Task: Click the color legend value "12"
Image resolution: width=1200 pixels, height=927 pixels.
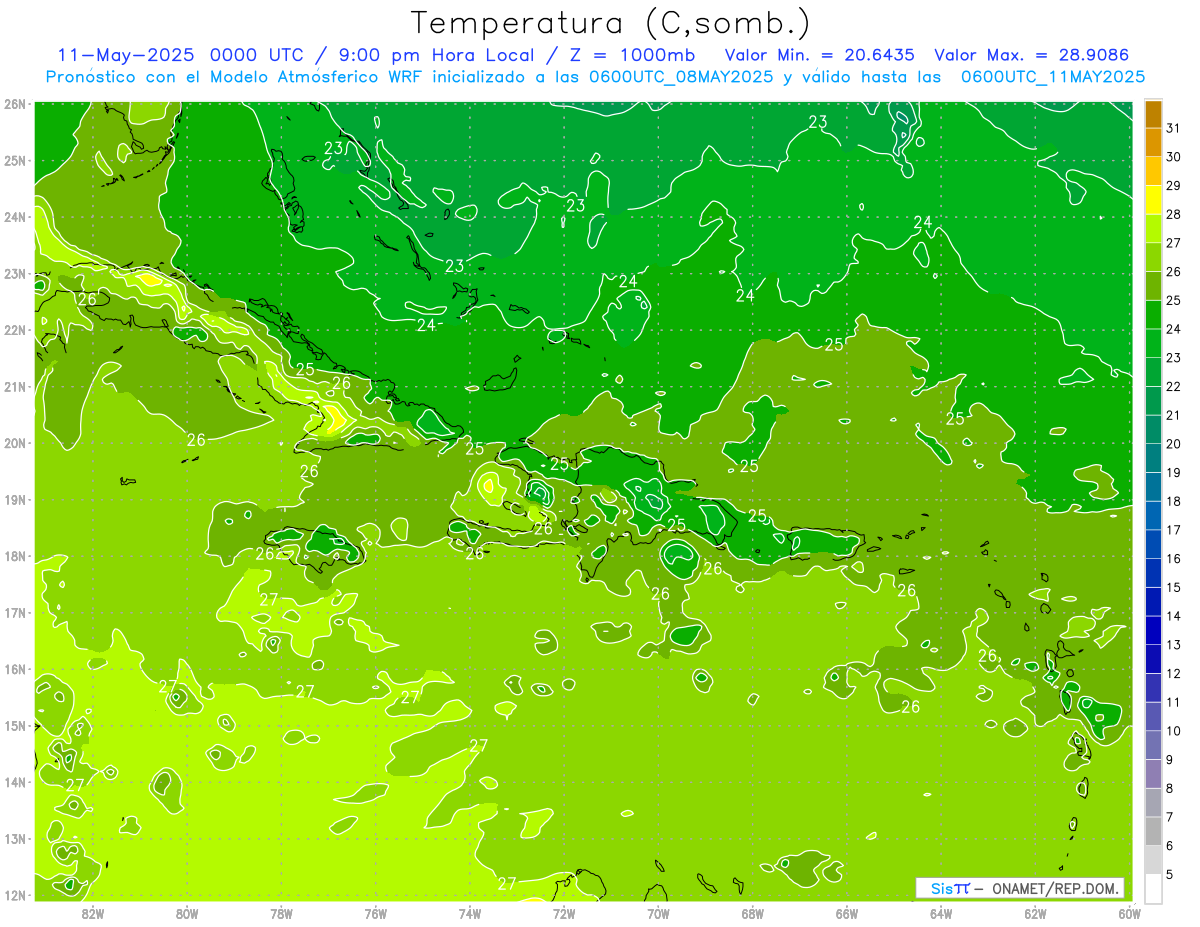Action: coord(1173,674)
